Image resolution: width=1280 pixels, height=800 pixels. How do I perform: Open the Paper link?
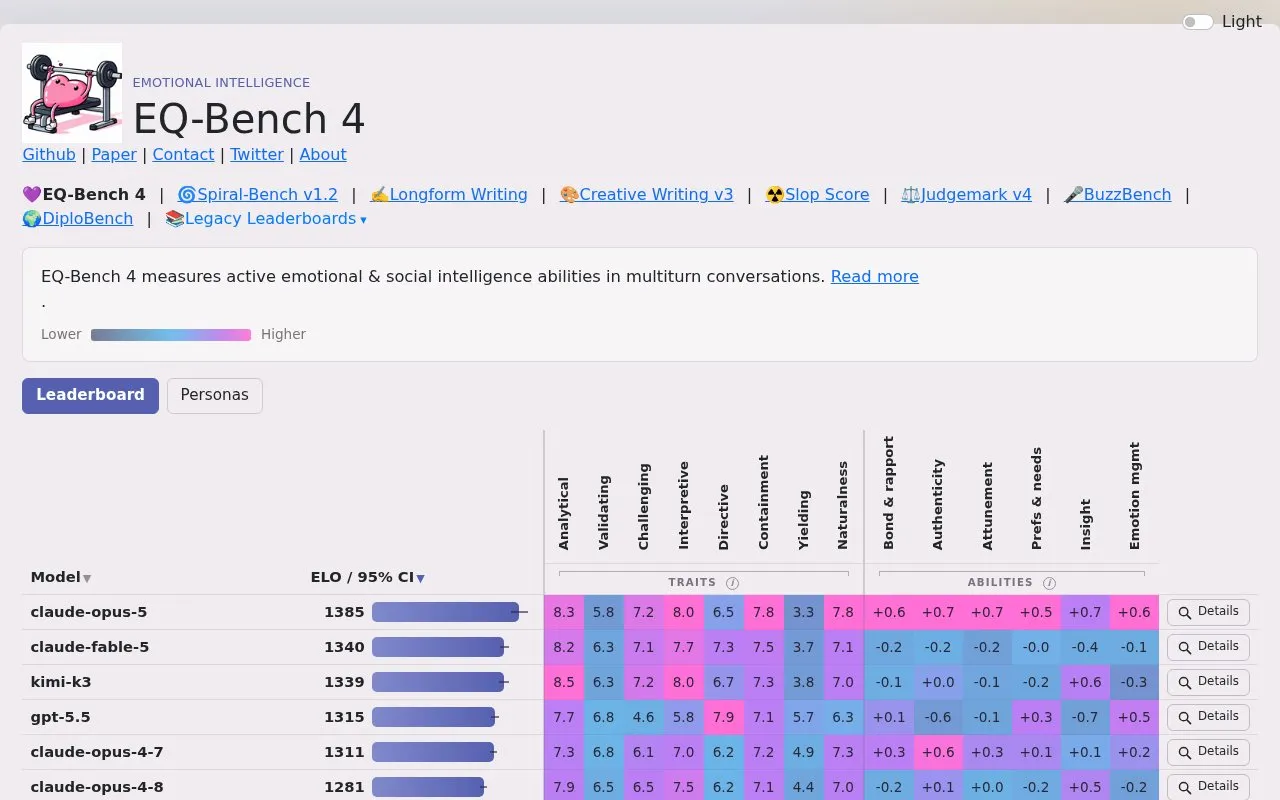114,155
